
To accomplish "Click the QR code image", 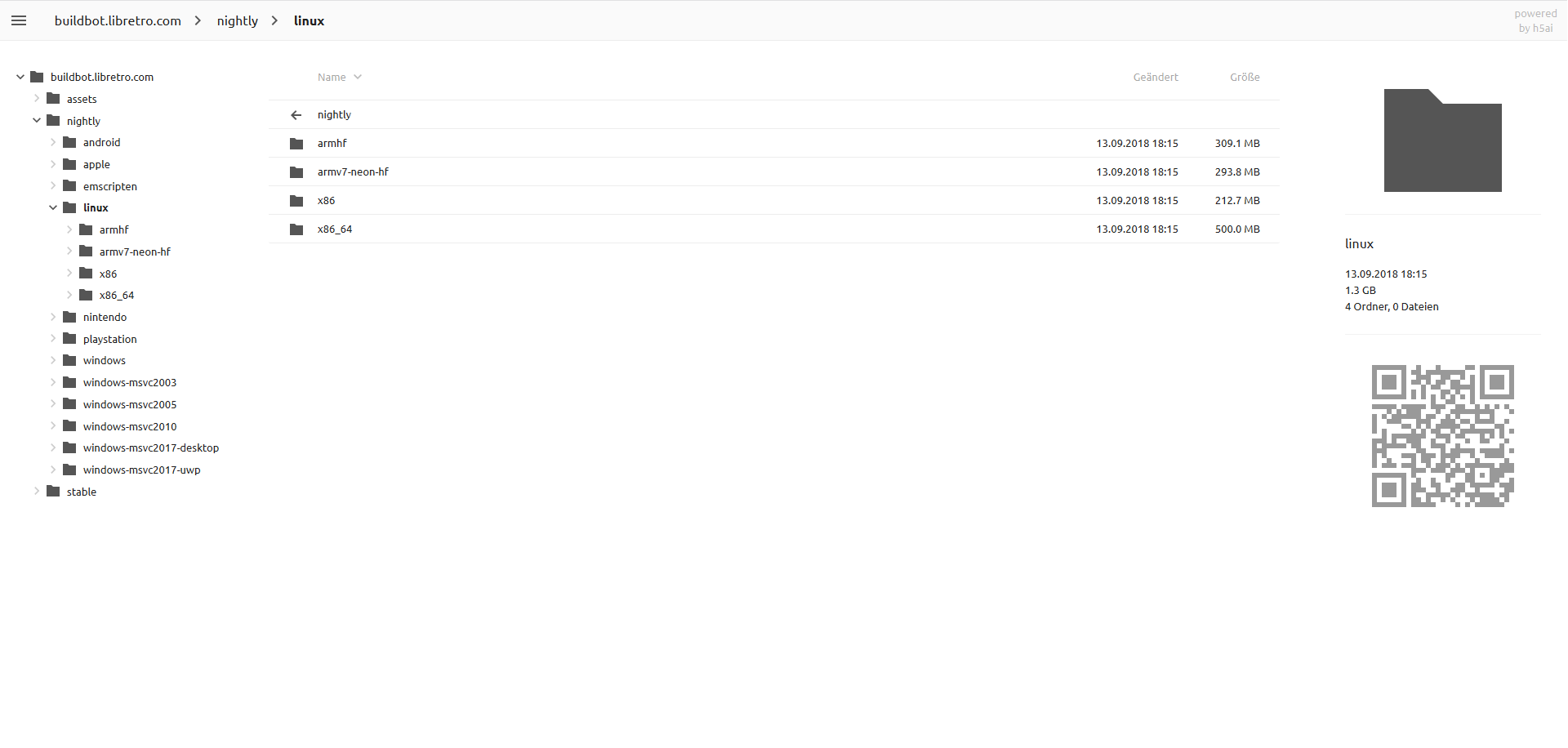I will [1442, 435].
